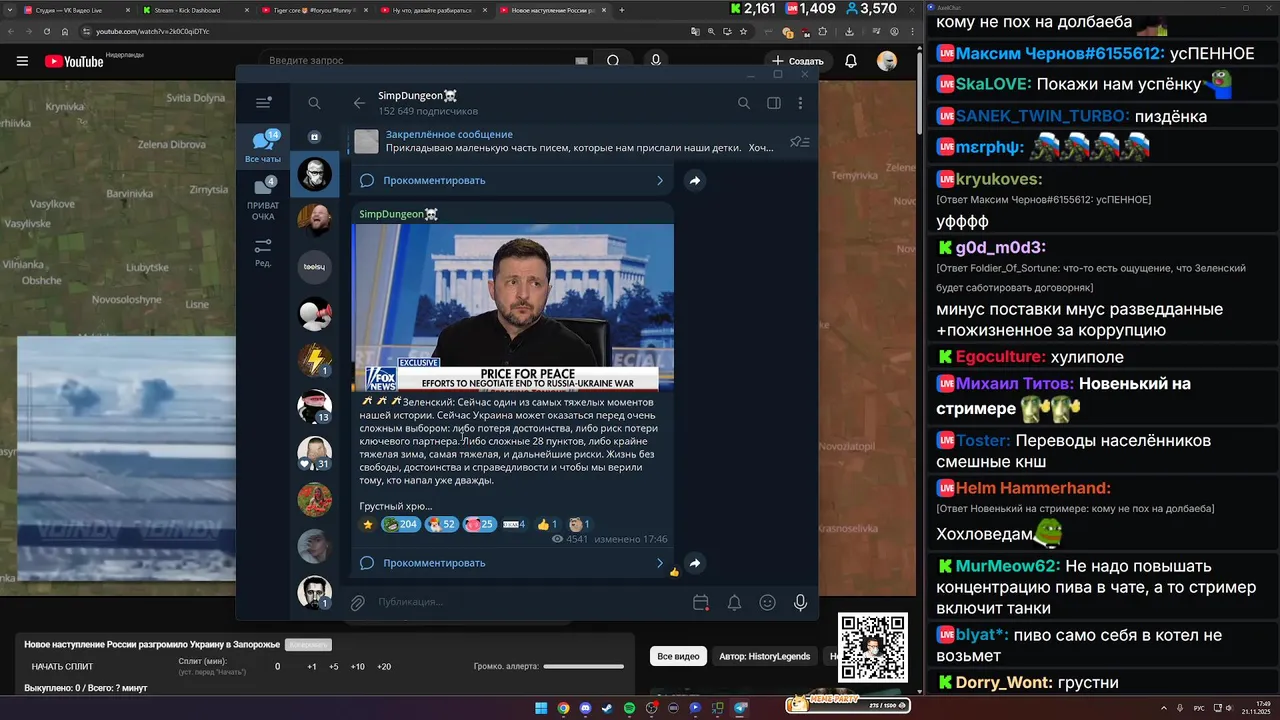Search inside SimpDungeon channel
This screenshot has width=1280, height=720.
click(744, 103)
